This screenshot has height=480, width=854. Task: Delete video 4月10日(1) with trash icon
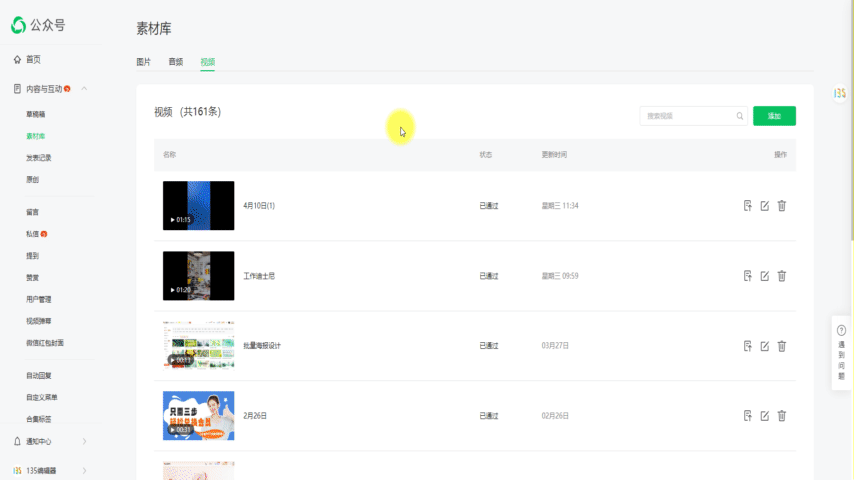pos(782,205)
